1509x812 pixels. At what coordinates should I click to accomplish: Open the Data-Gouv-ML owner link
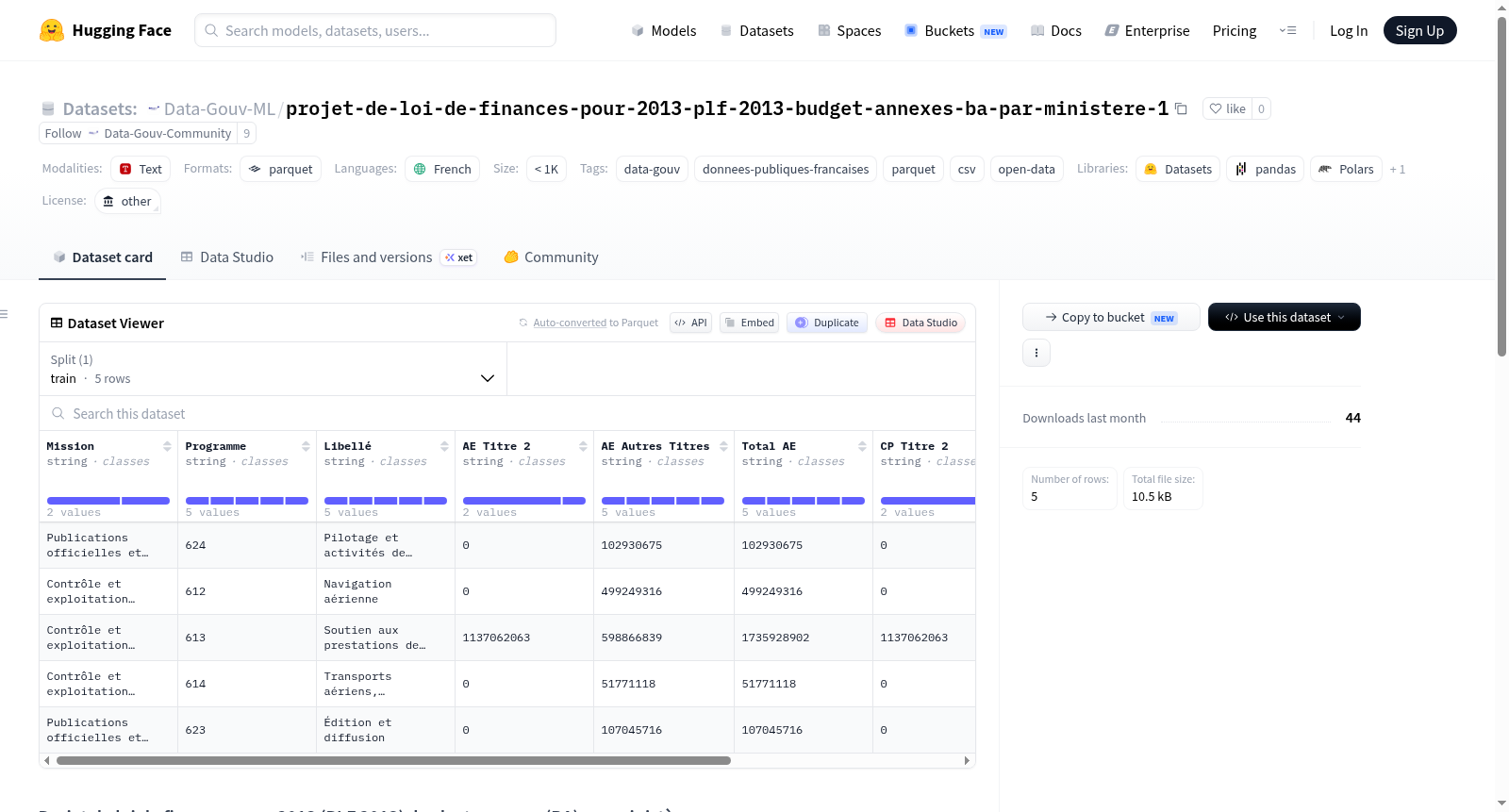219,108
